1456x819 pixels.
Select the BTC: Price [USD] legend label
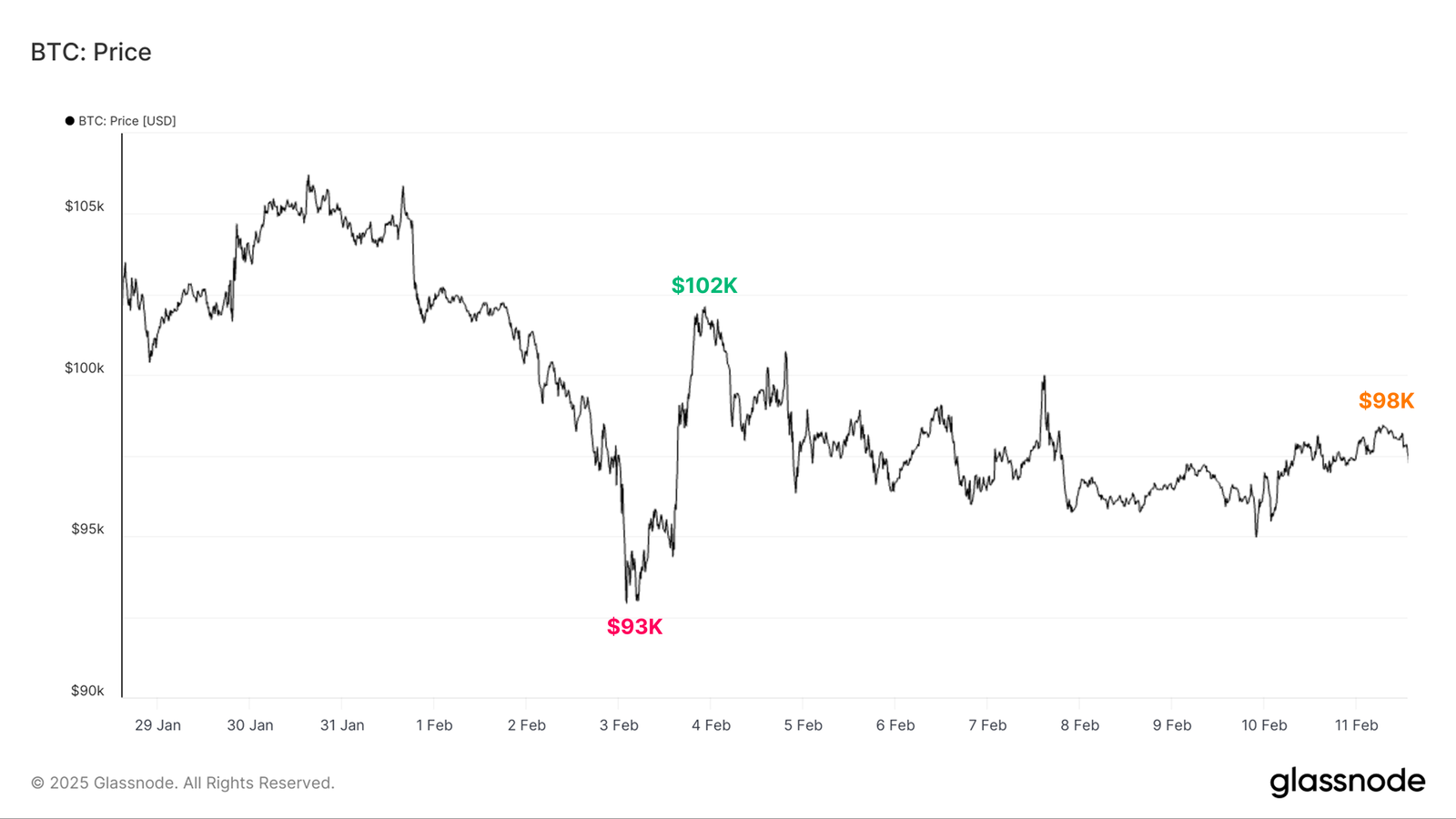coord(127,121)
